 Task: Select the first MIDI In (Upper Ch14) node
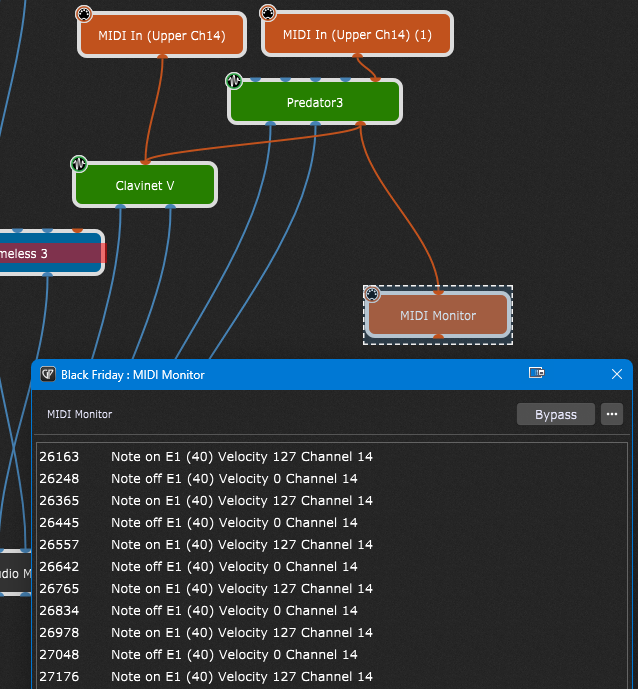pos(162,35)
